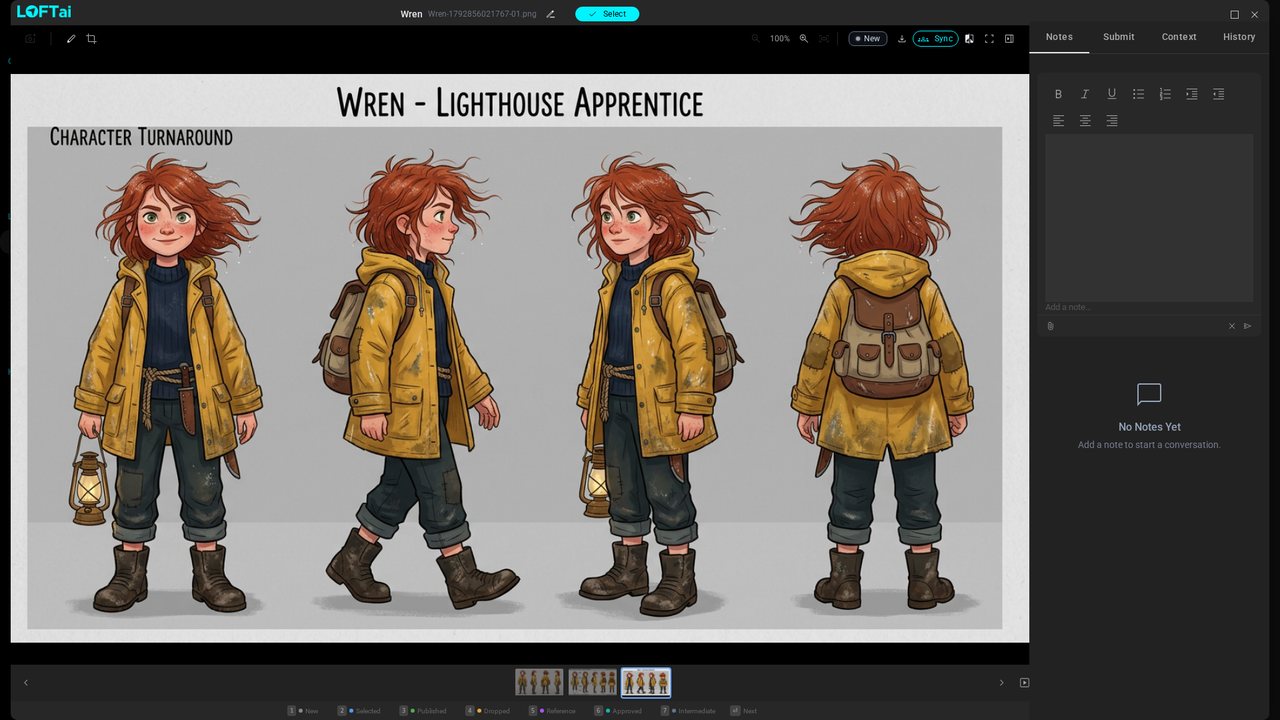This screenshot has width=1280, height=720.
Task: Click in the Add a note text area
Action: click(1149, 218)
